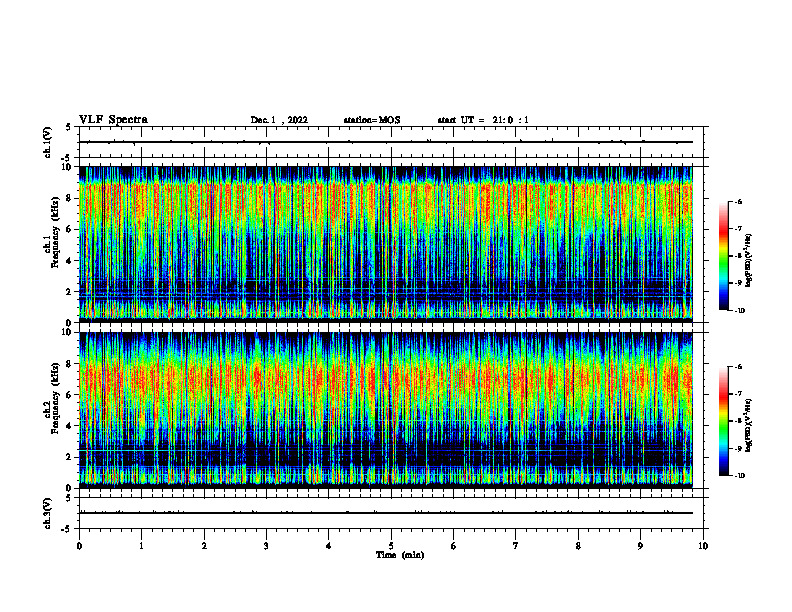The height and width of the screenshot is (612, 792).
Task: Click the ch.1 spectrogram color bar
Action: click(x=723, y=256)
